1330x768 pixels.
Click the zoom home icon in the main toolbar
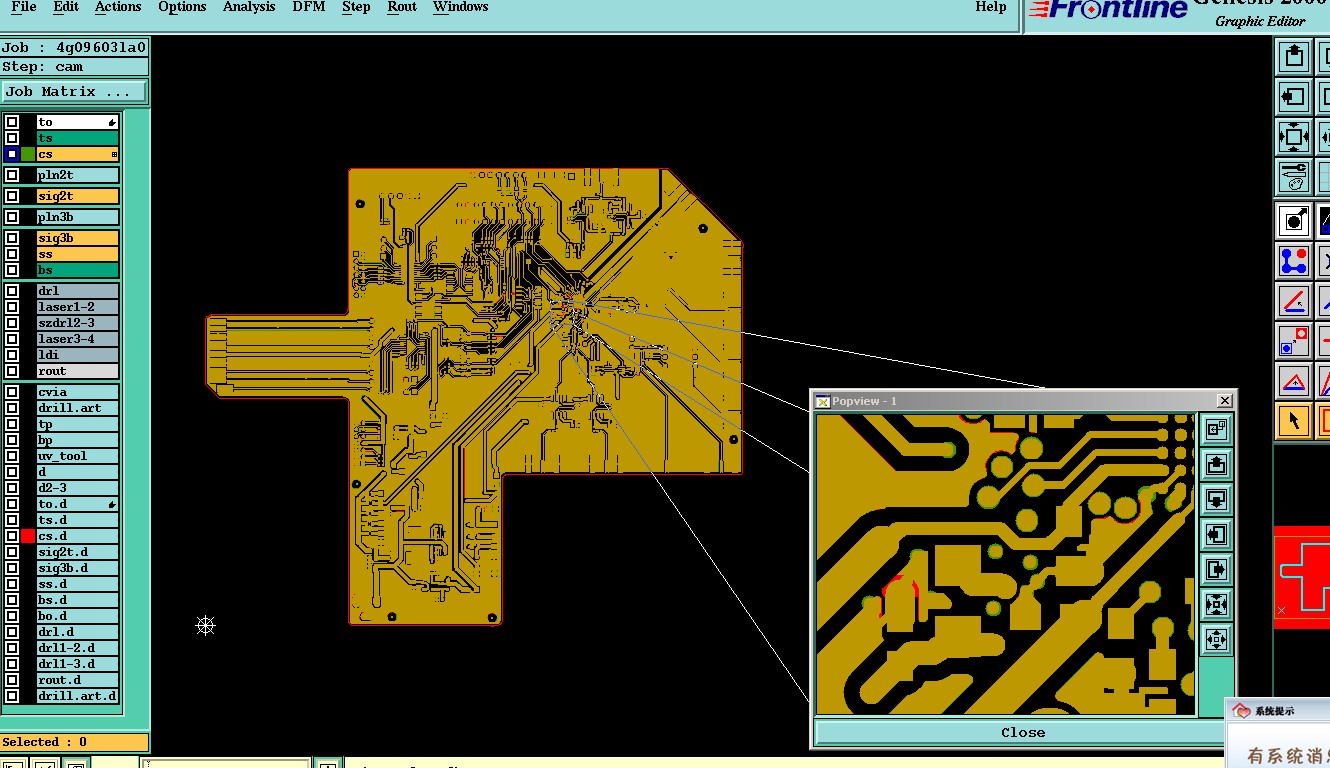click(x=1294, y=137)
